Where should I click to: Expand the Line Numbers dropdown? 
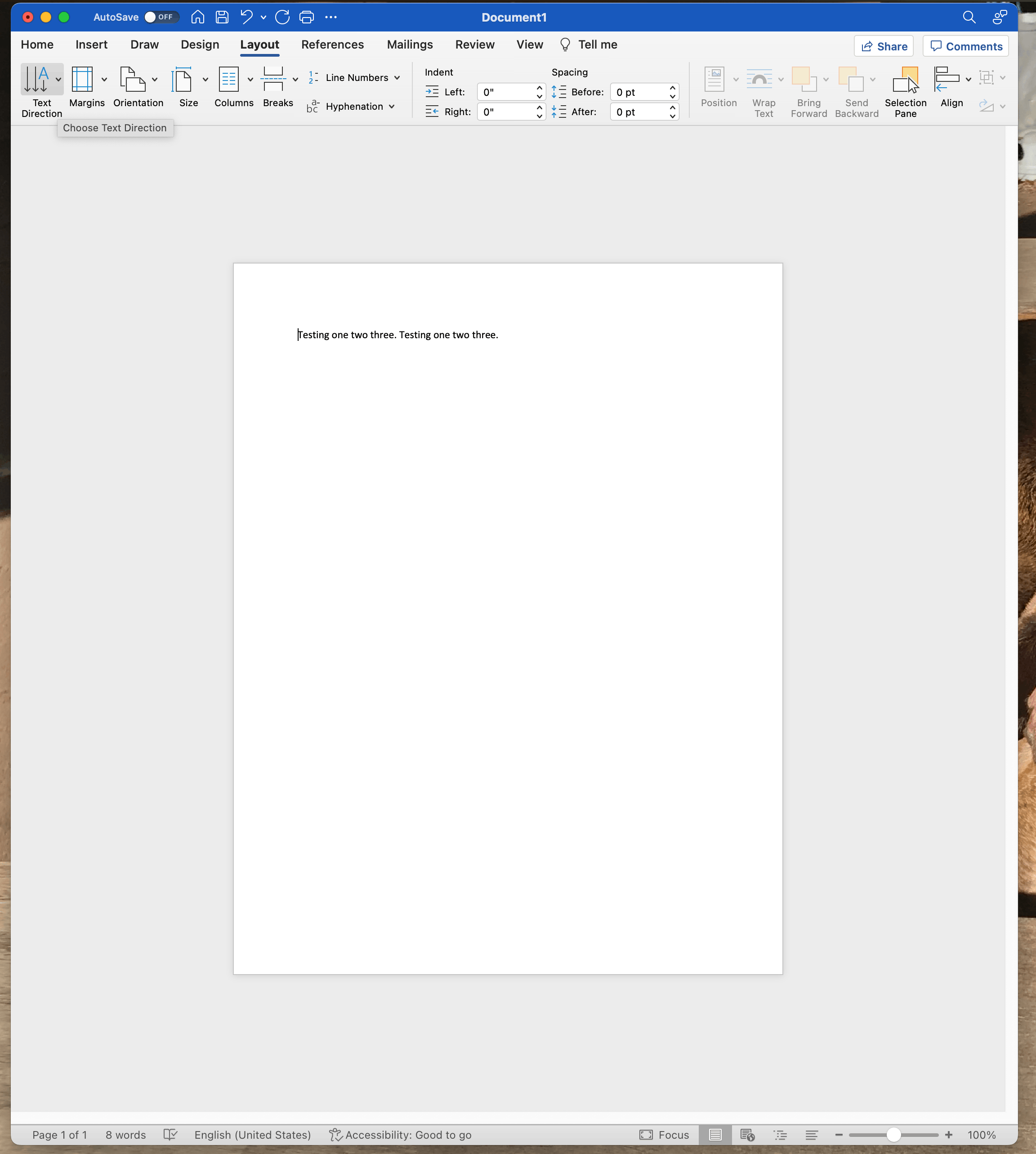click(397, 78)
